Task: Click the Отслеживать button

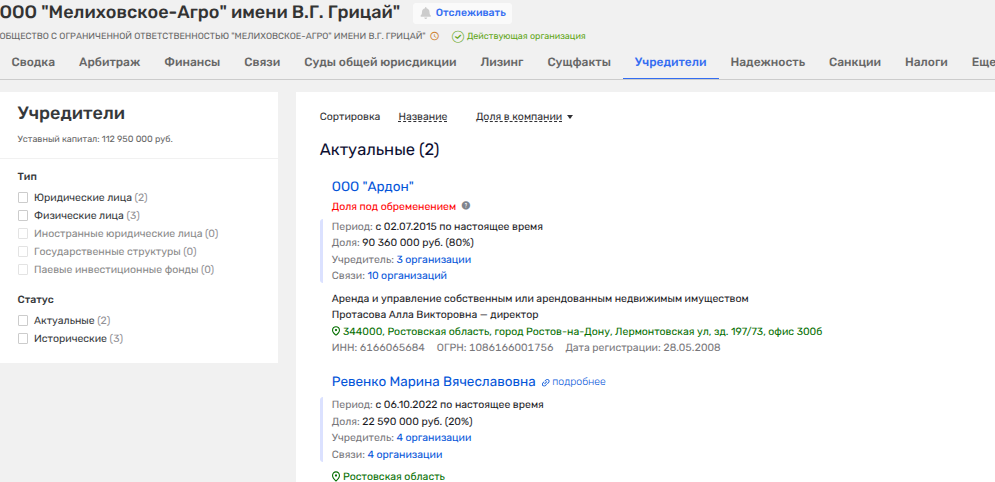Action: coord(461,13)
